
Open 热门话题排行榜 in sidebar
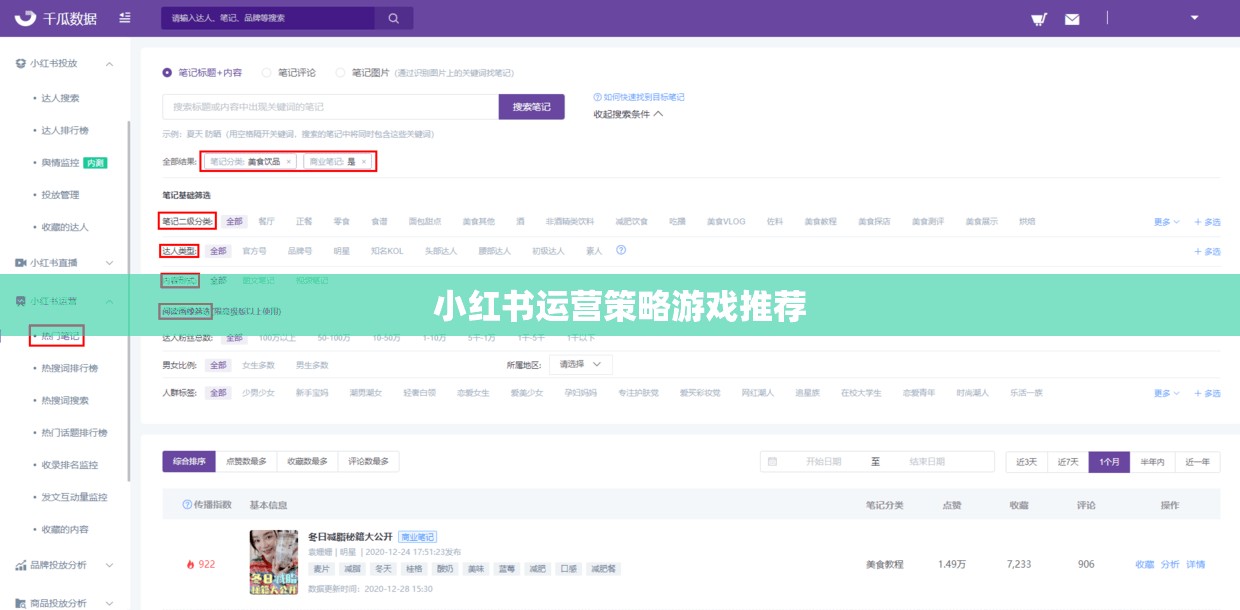pos(74,433)
